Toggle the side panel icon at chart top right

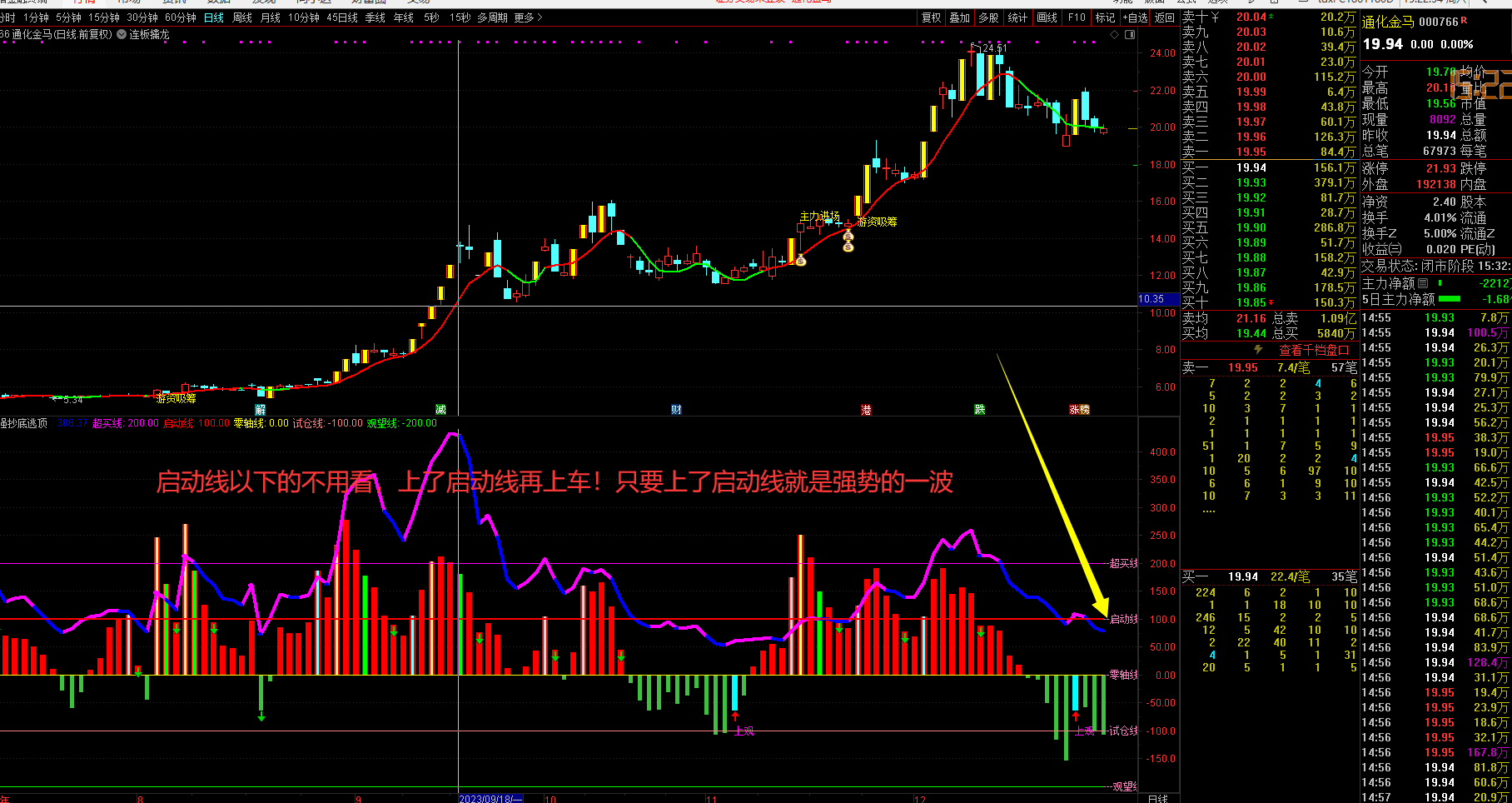pos(1130,35)
